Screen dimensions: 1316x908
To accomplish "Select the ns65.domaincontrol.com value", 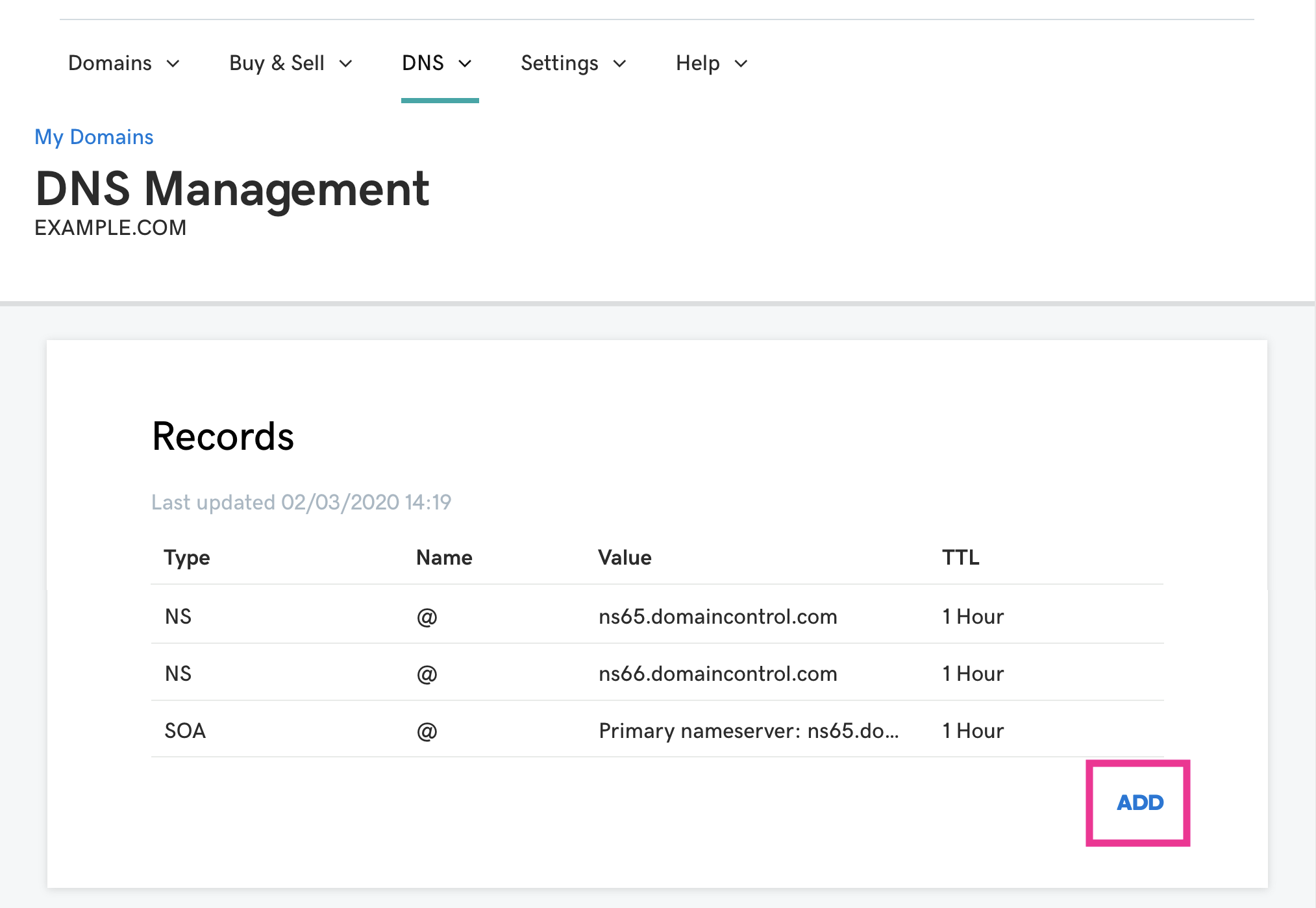I will pos(718,617).
